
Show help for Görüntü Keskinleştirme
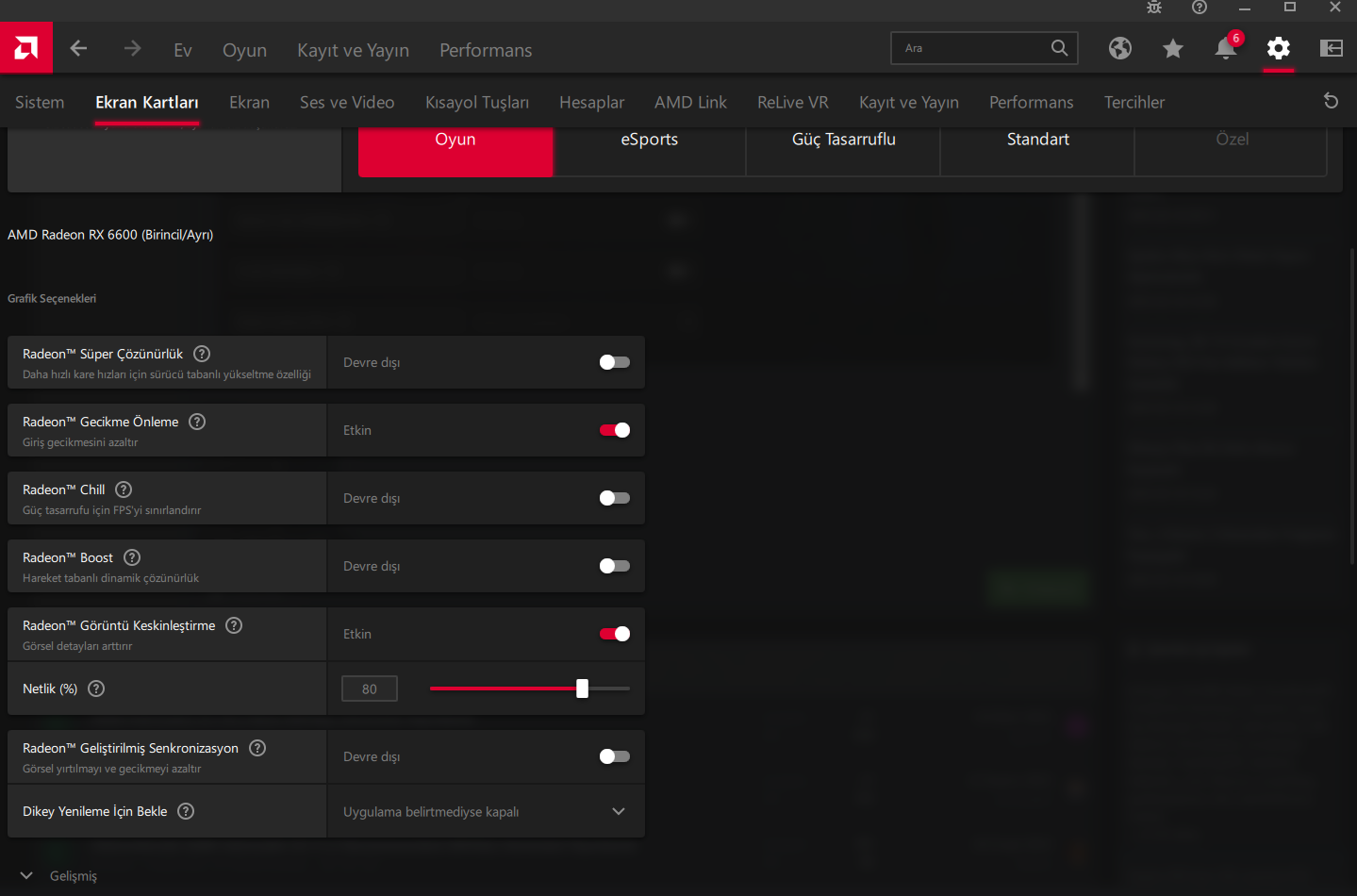[234, 625]
